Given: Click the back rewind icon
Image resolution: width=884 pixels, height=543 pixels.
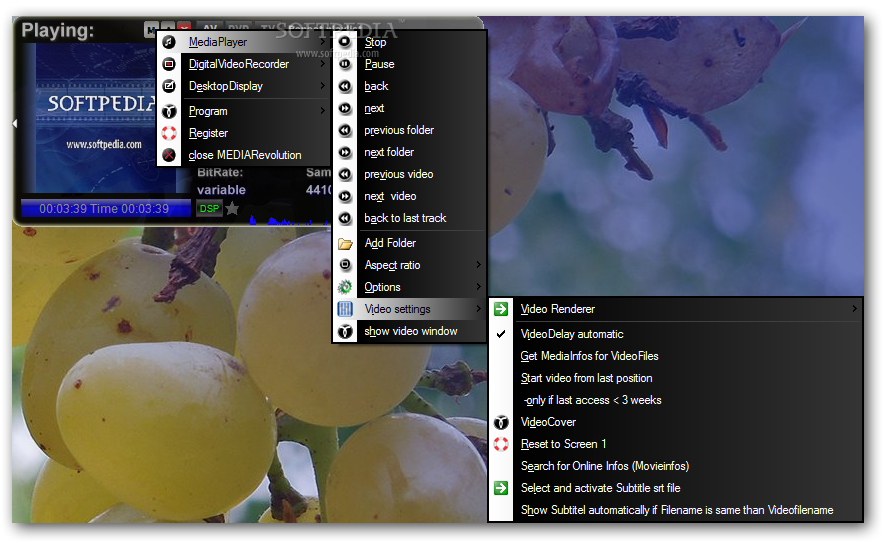Looking at the screenshot, I should pyautogui.click(x=344, y=86).
